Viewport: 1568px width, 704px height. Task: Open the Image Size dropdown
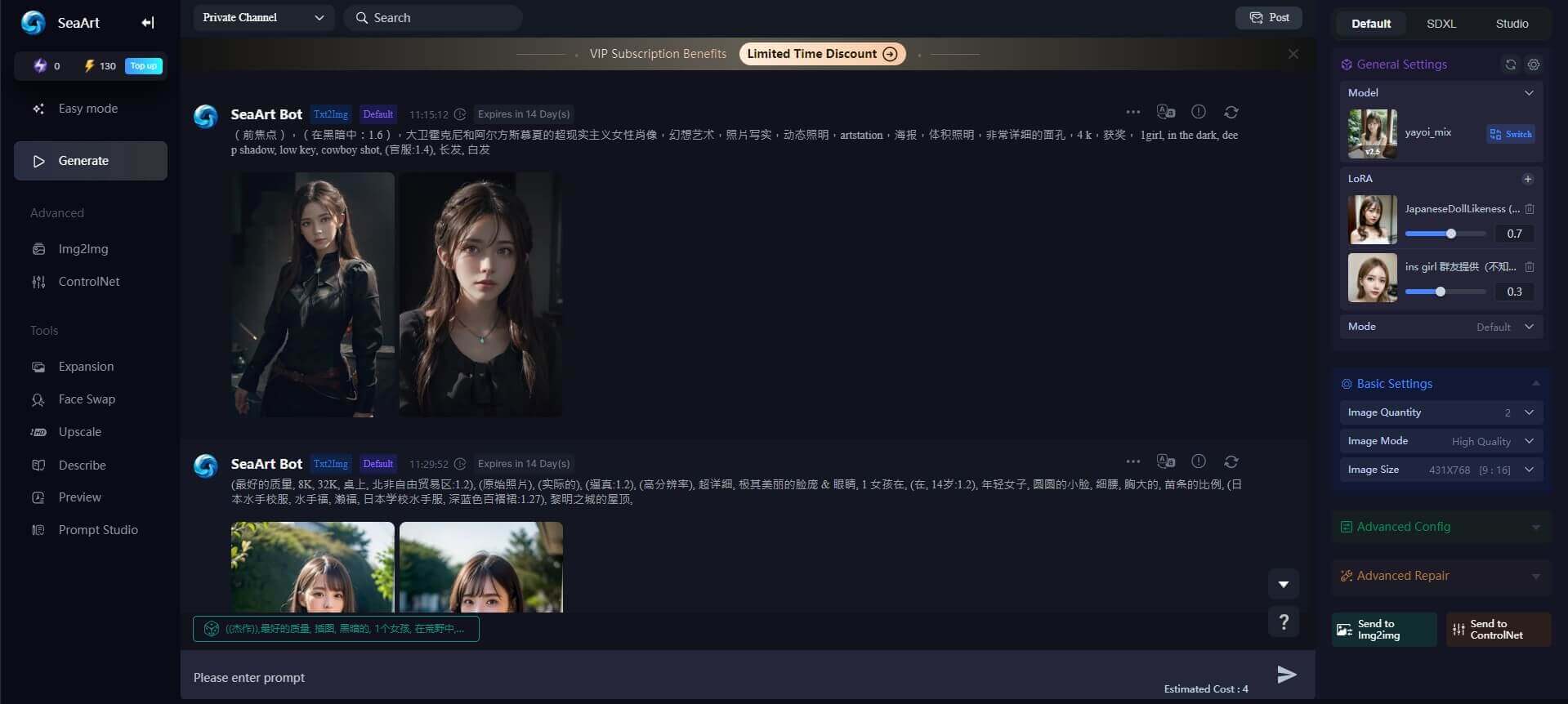[x=1441, y=470]
